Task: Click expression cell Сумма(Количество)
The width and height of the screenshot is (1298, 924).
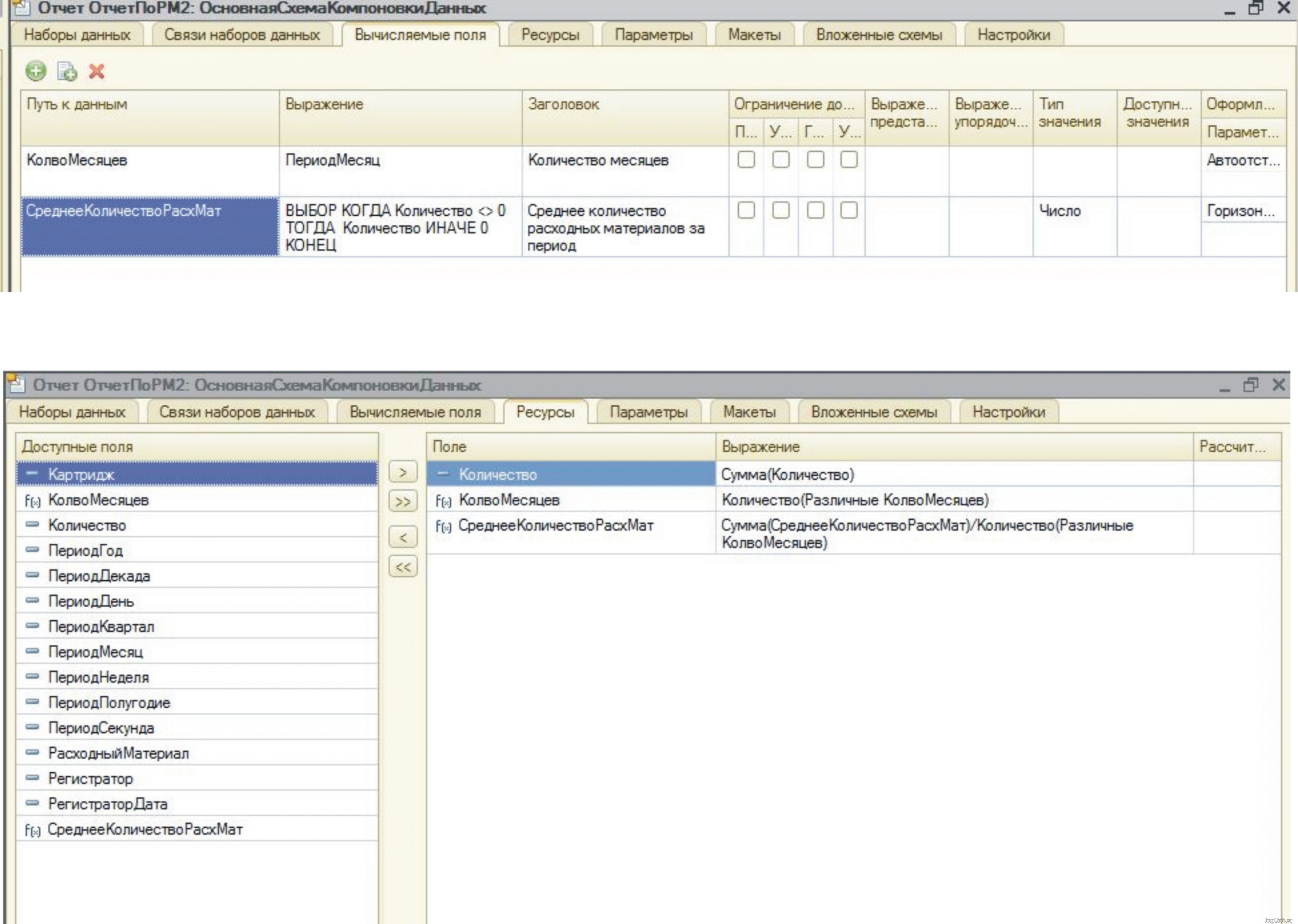Action: click(x=954, y=474)
